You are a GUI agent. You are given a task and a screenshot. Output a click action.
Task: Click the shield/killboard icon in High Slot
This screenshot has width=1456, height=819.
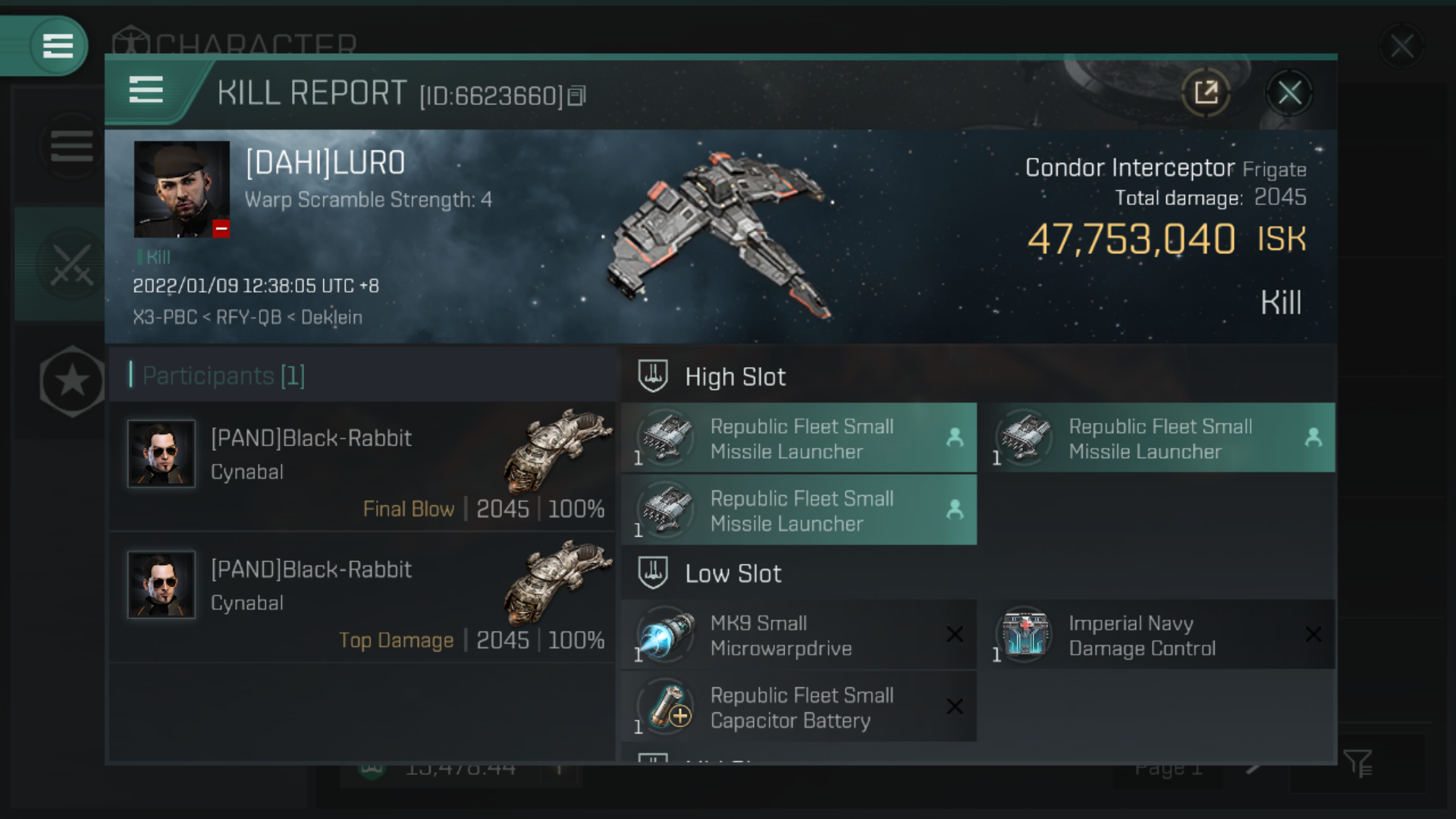pyautogui.click(x=654, y=377)
